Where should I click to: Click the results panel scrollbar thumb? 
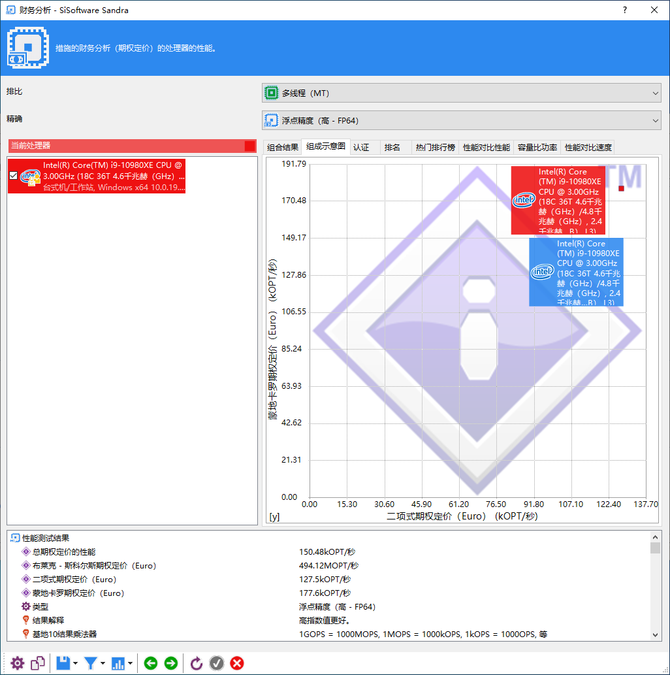point(655,548)
